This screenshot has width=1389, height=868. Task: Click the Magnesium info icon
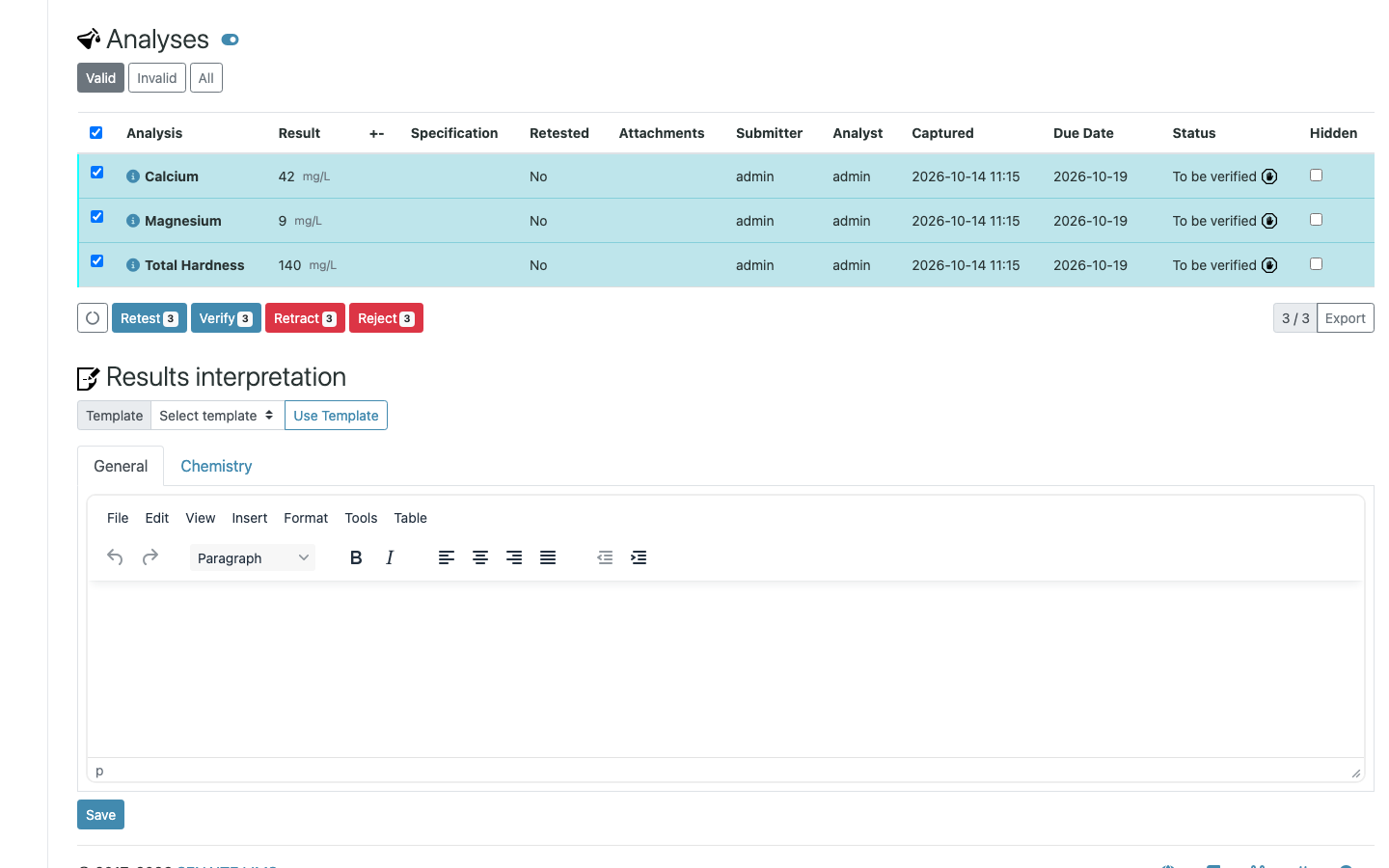(x=133, y=221)
